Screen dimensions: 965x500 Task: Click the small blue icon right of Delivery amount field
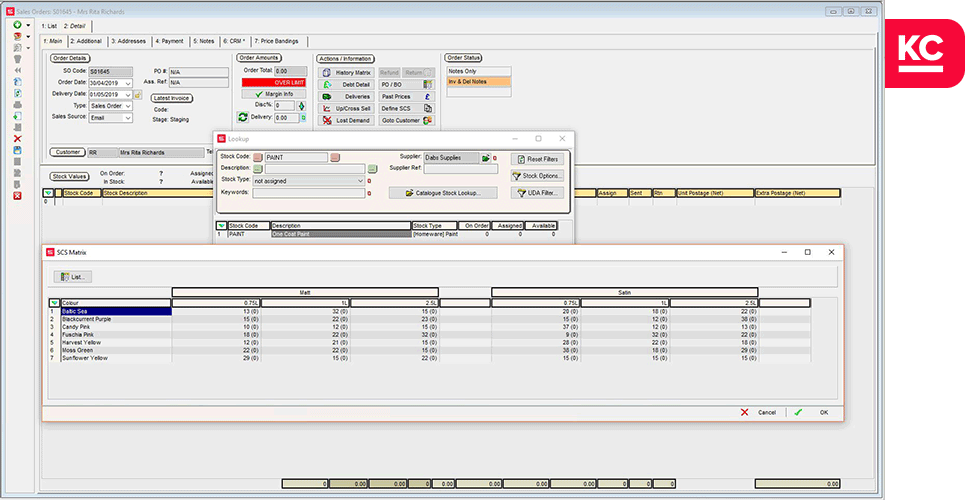click(303, 118)
